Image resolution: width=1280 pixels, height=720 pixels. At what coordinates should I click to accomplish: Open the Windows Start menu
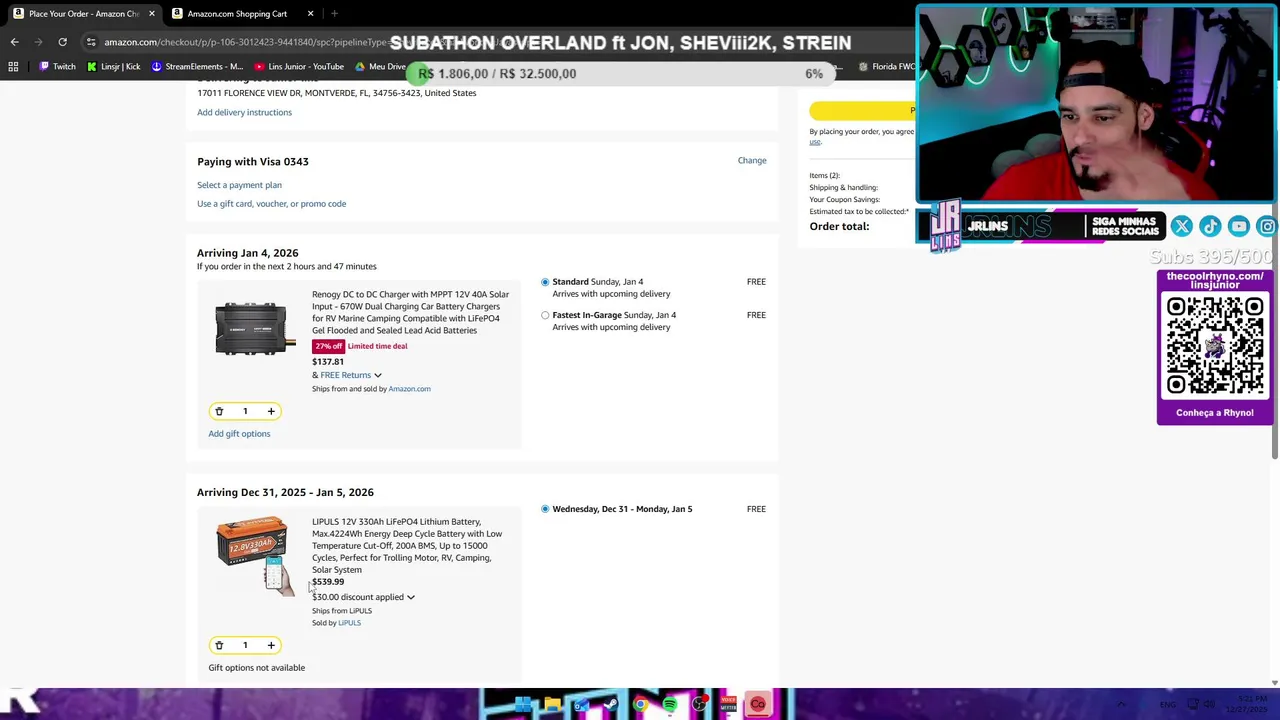[523, 705]
